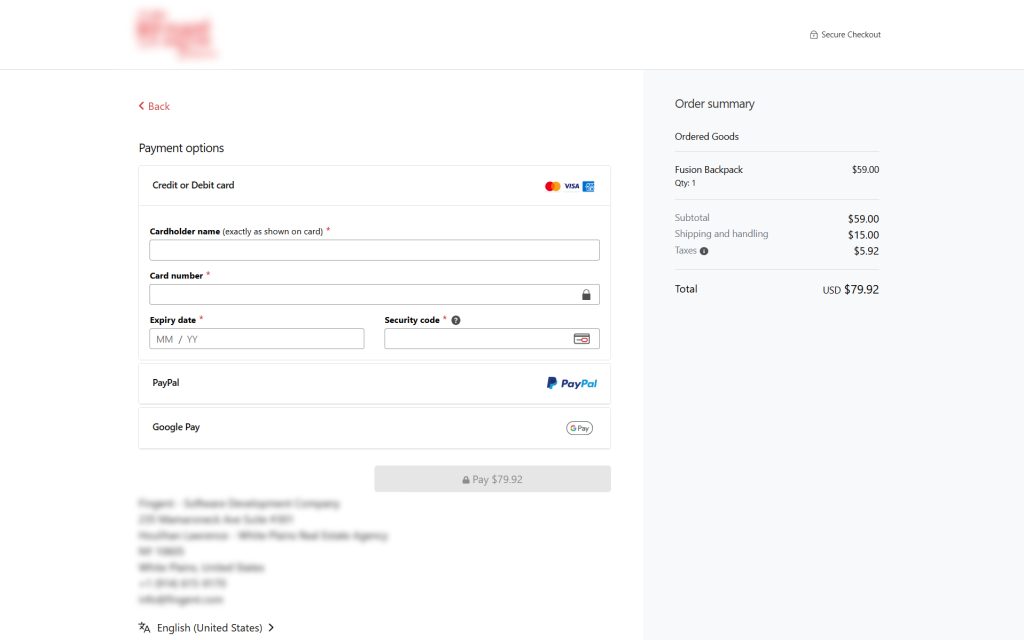The height and width of the screenshot is (640, 1024).
Task: Click the G Pay badge on Google Pay option
Action: pyautogui.click(x=578, y=427)
